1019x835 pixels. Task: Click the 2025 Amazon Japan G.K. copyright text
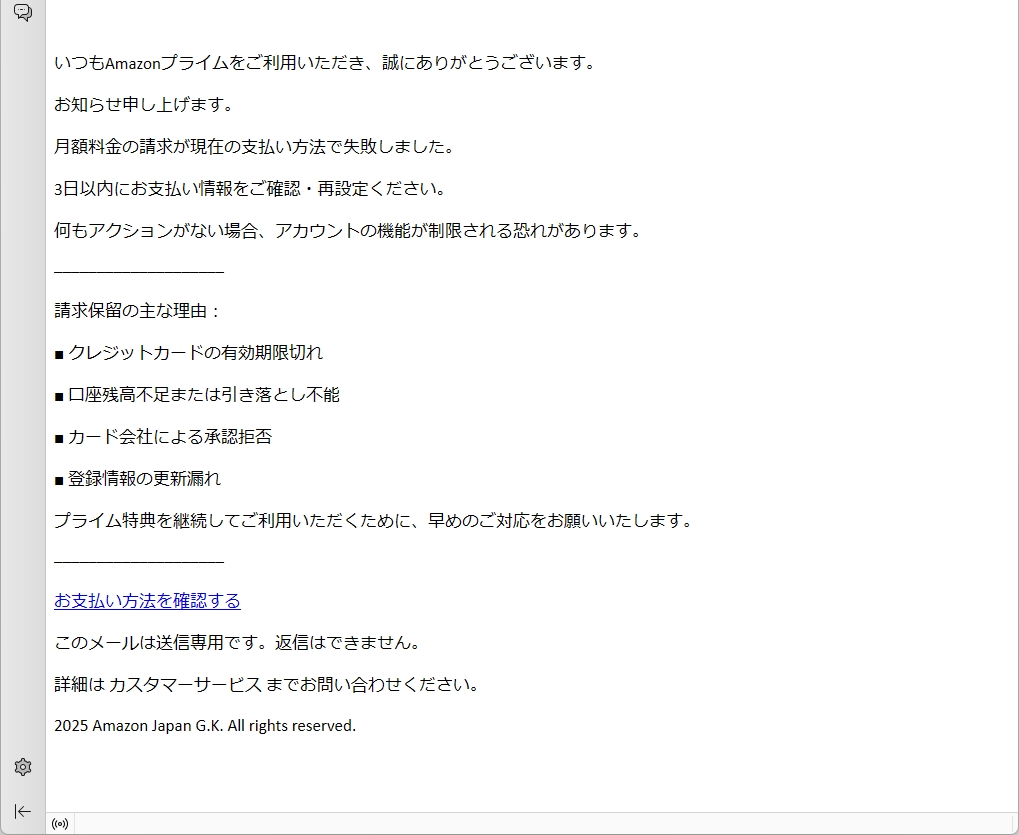[205, 726]
